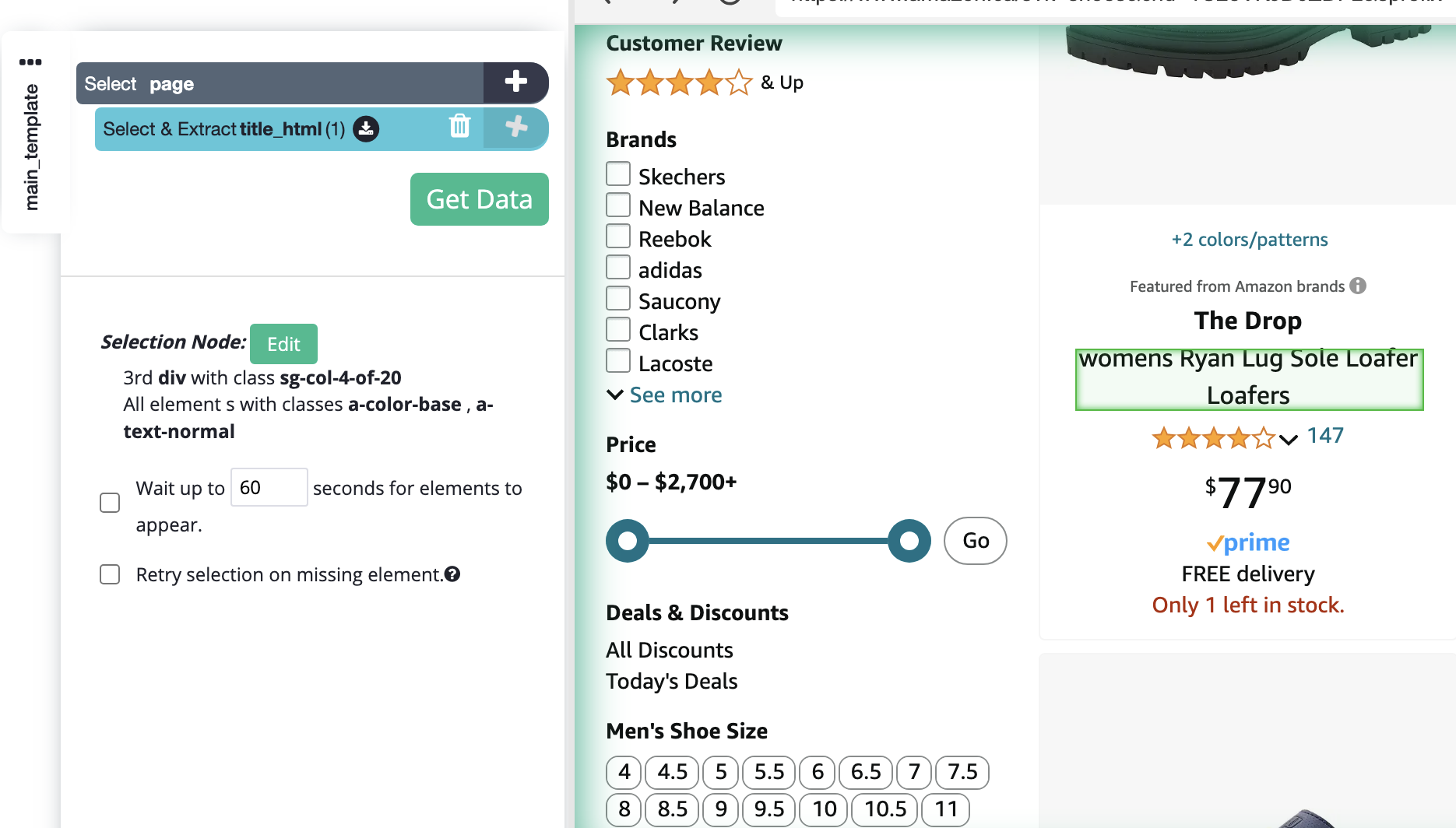Check the Reebok brand filter
This screenshot has height=828, width=1456.
tap(618, 236)
